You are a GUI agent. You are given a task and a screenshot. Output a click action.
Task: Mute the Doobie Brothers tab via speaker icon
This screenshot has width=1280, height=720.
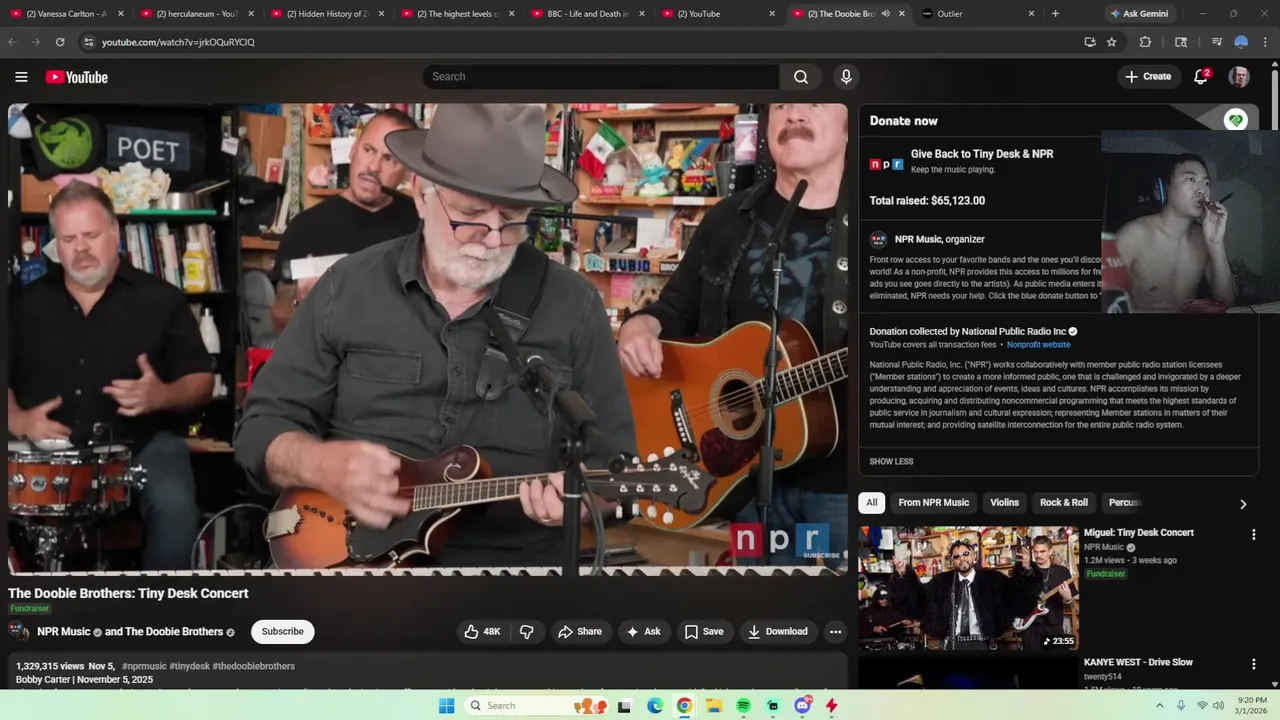click(885, 14)
